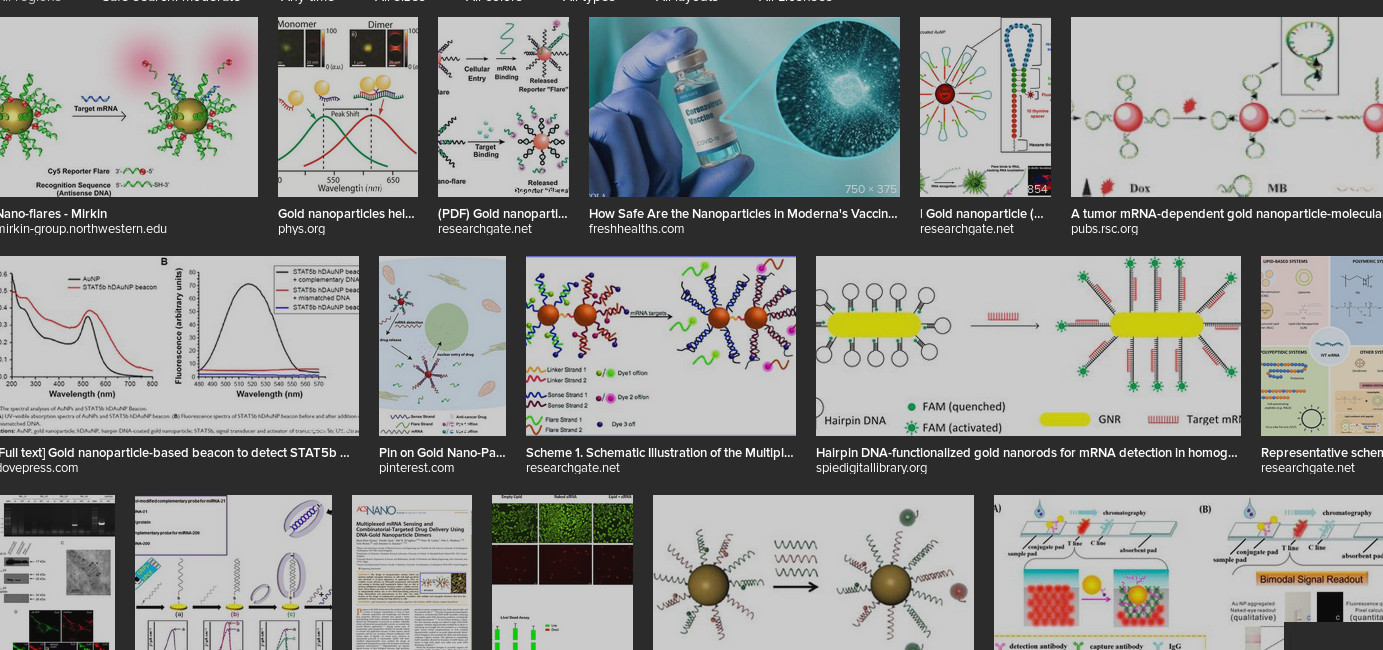This screenshot has width=1383, height=650.
Task: Open 'How Safe Are the Nanoparticles in Moderna's Vaccine' title
Action: click(743, 214)
